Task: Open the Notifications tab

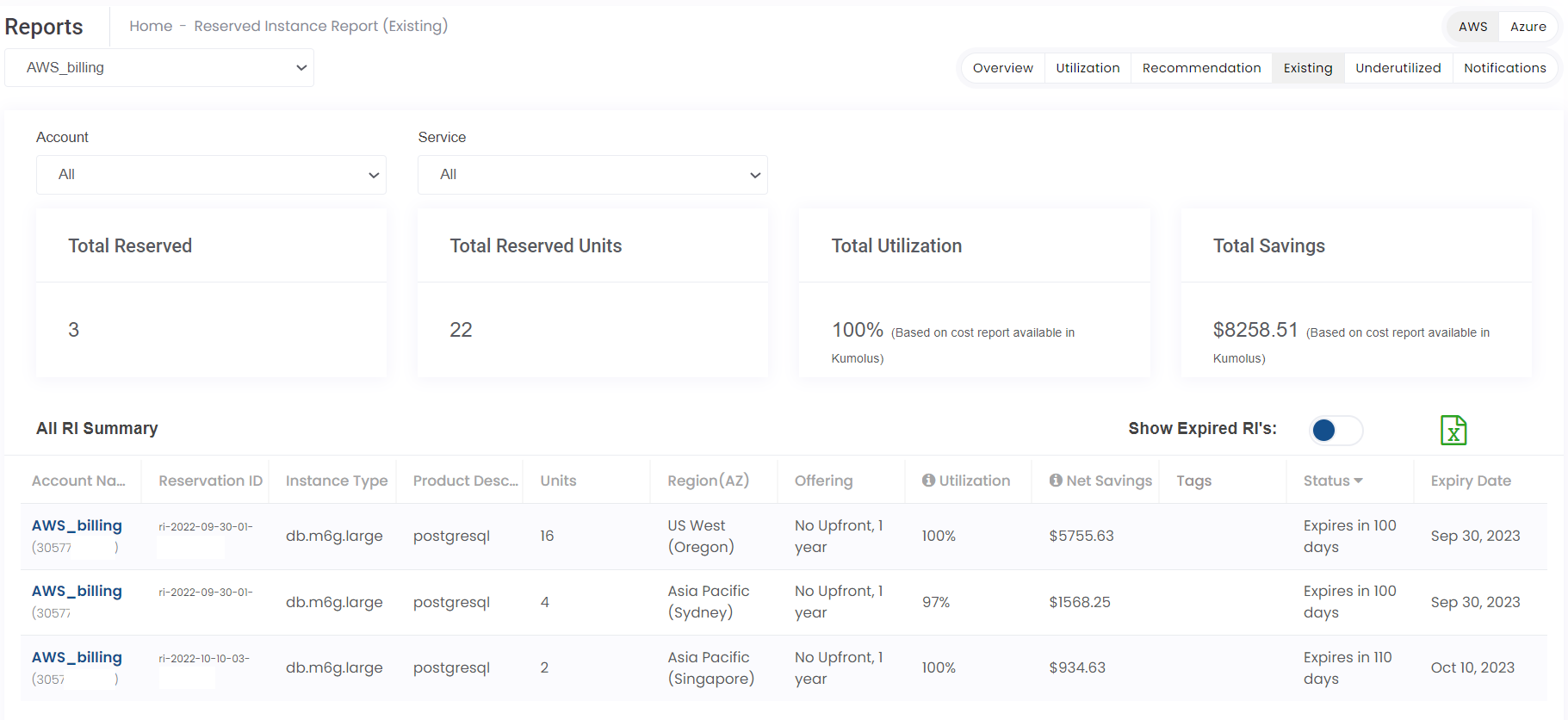Action: 1504,68
